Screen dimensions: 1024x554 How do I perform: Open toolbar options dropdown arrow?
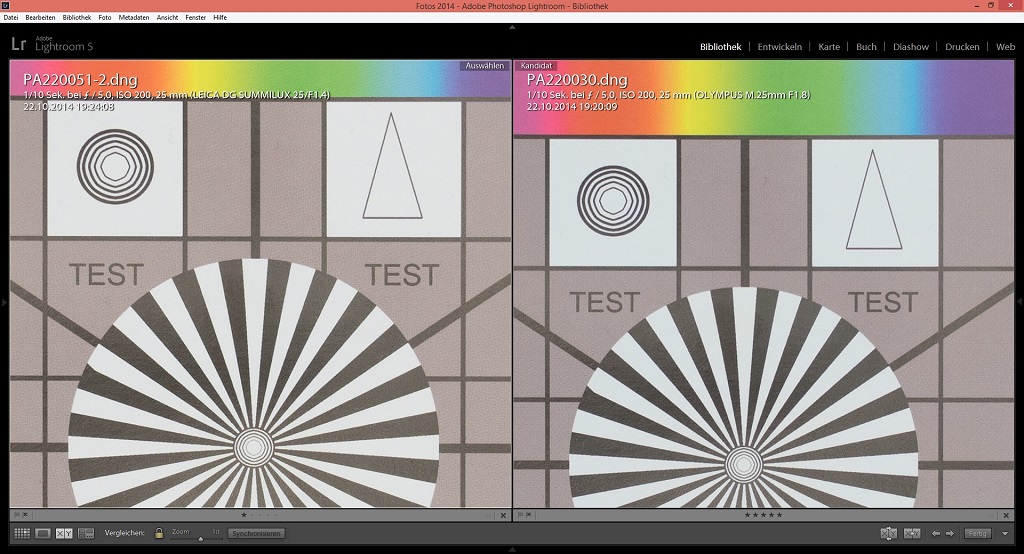[1005, 534]
